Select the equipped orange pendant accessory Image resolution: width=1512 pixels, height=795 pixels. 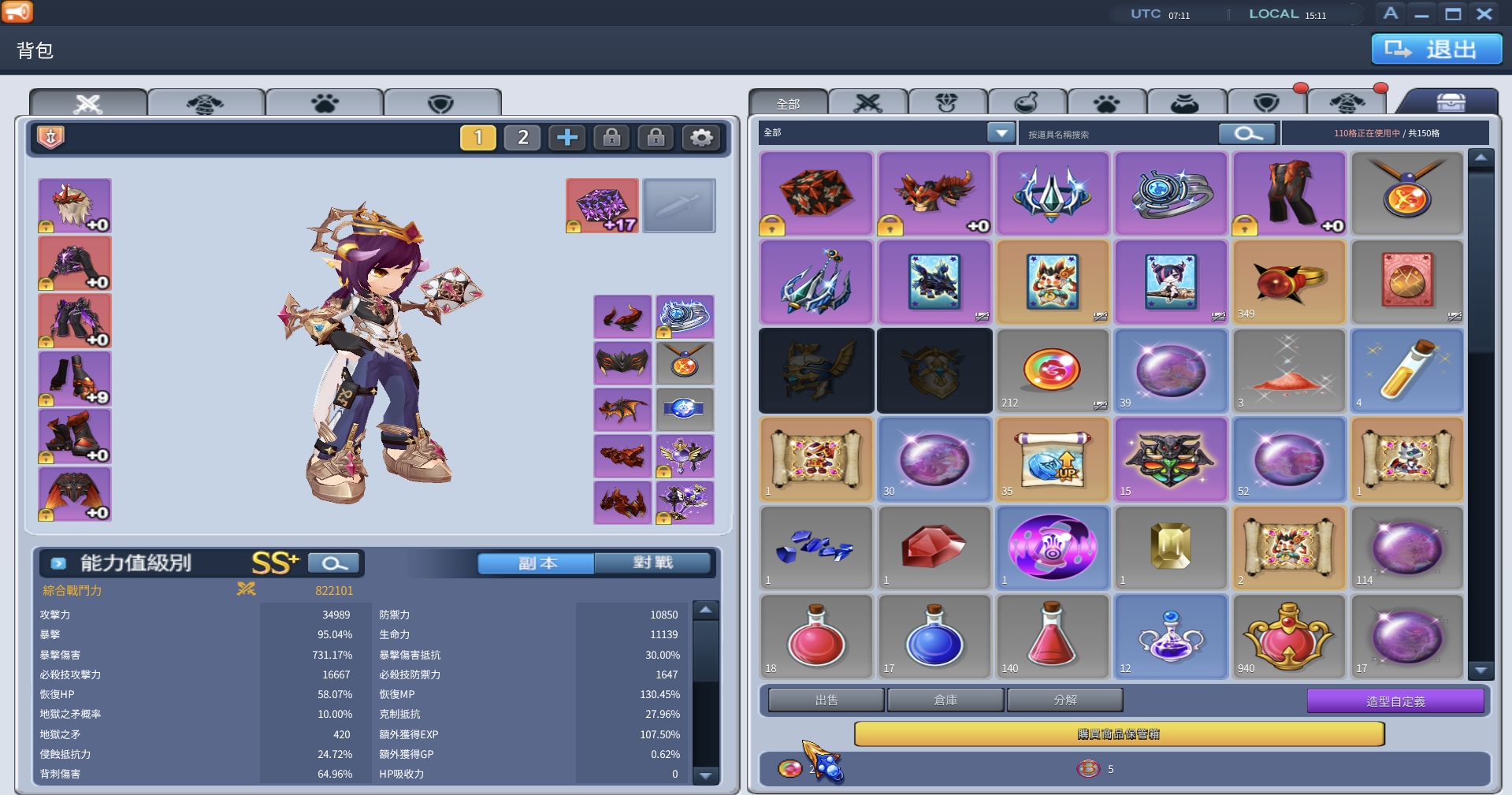[685, 362]
